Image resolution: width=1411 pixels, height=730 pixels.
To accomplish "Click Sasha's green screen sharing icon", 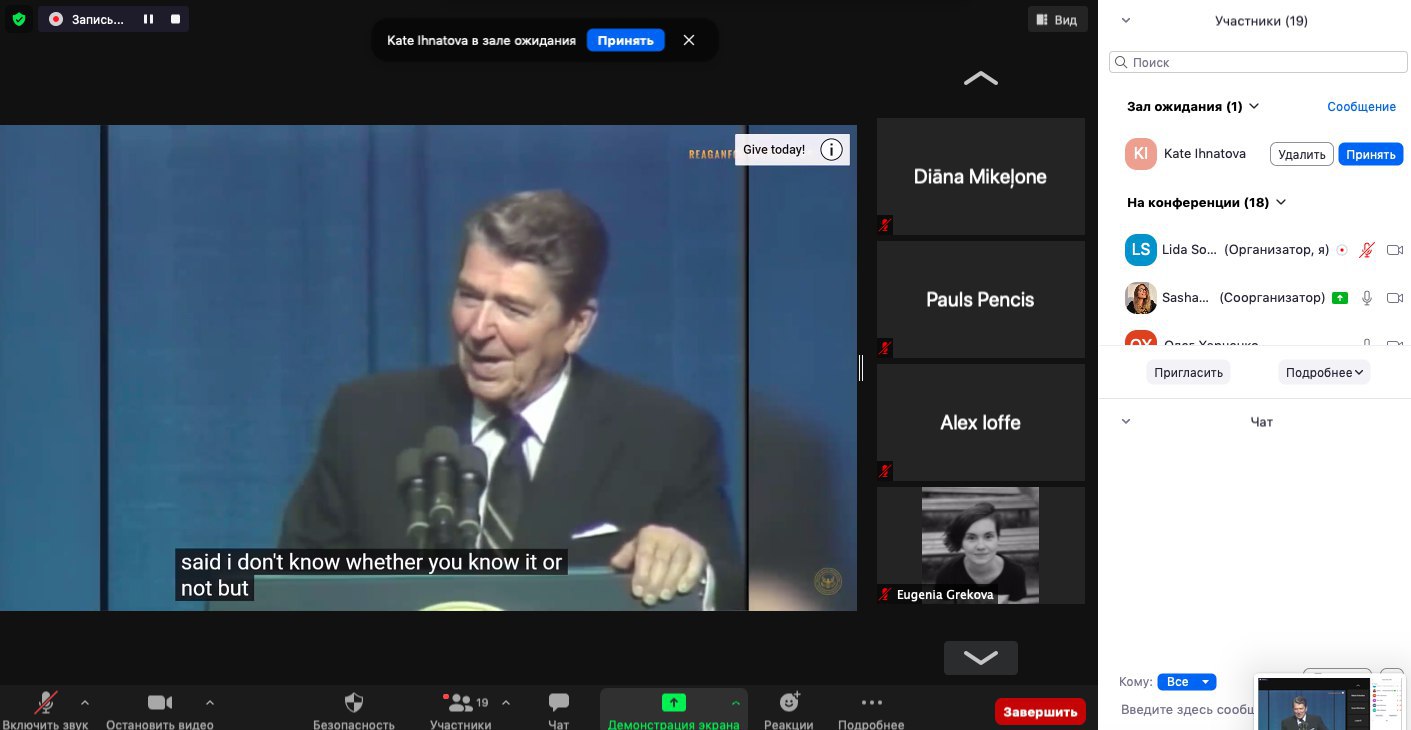I will (1340, 298).
